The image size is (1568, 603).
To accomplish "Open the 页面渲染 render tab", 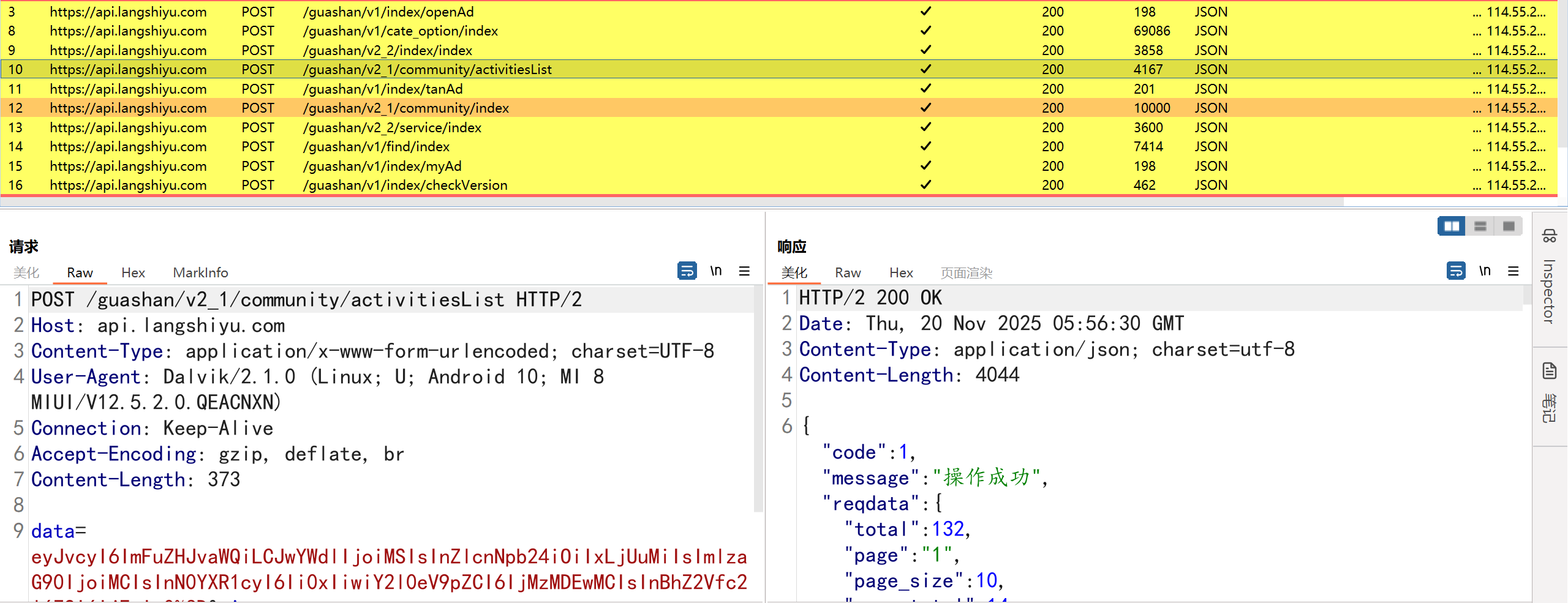I will coord(966,273).
